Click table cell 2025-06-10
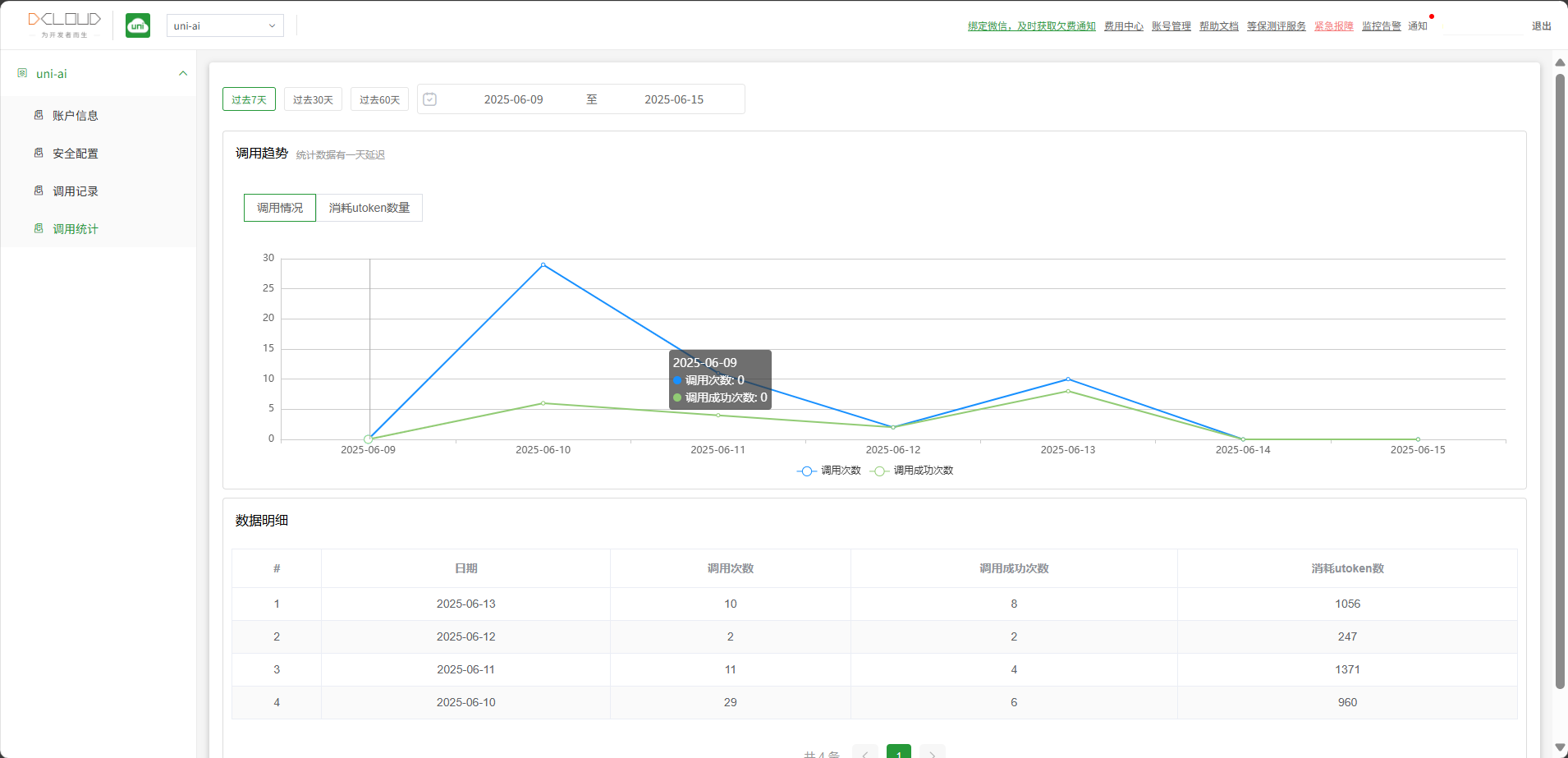 tap(465, 702)
